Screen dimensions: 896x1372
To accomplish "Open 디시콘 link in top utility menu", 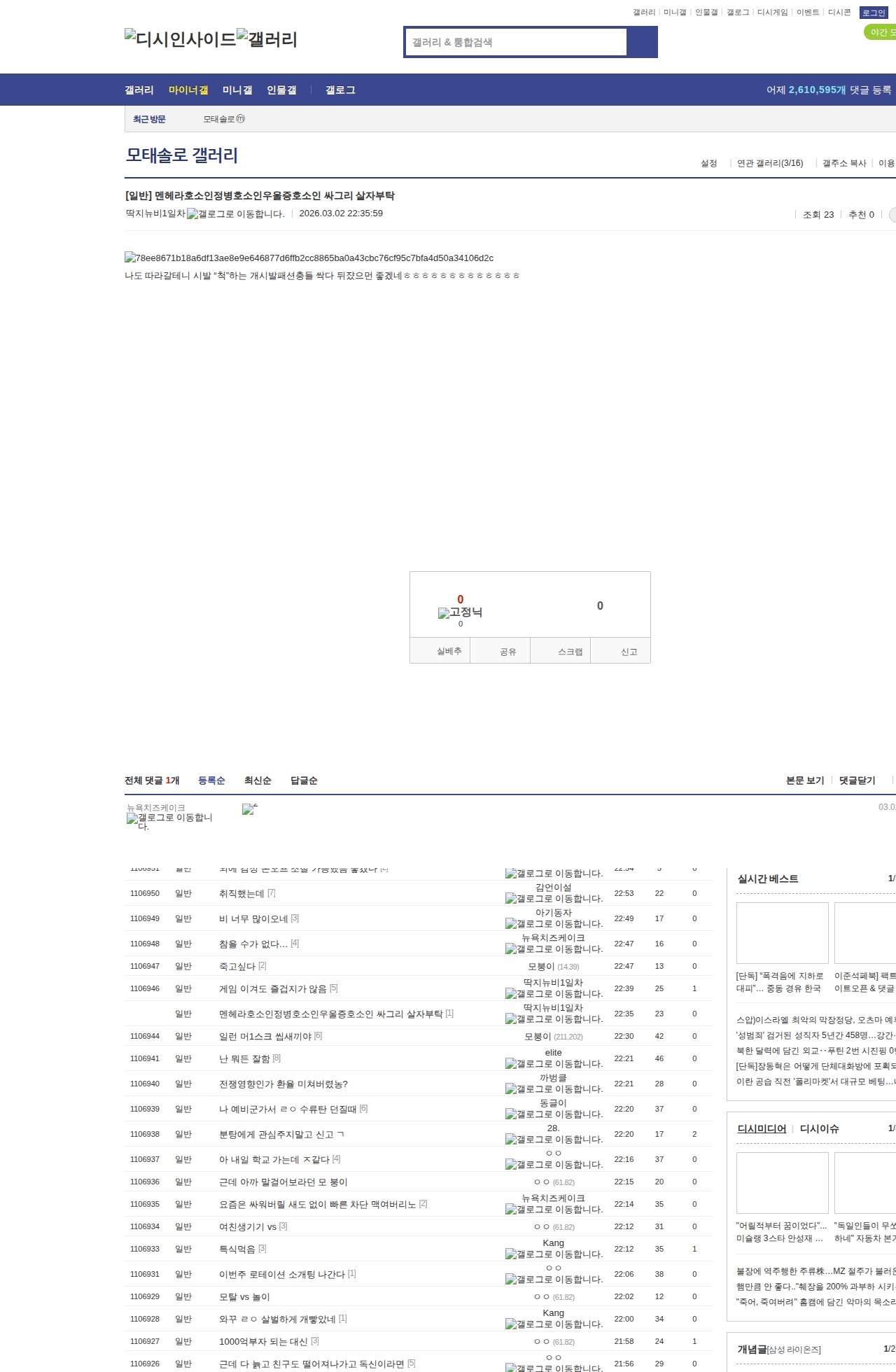I will [x=839, y=13].
